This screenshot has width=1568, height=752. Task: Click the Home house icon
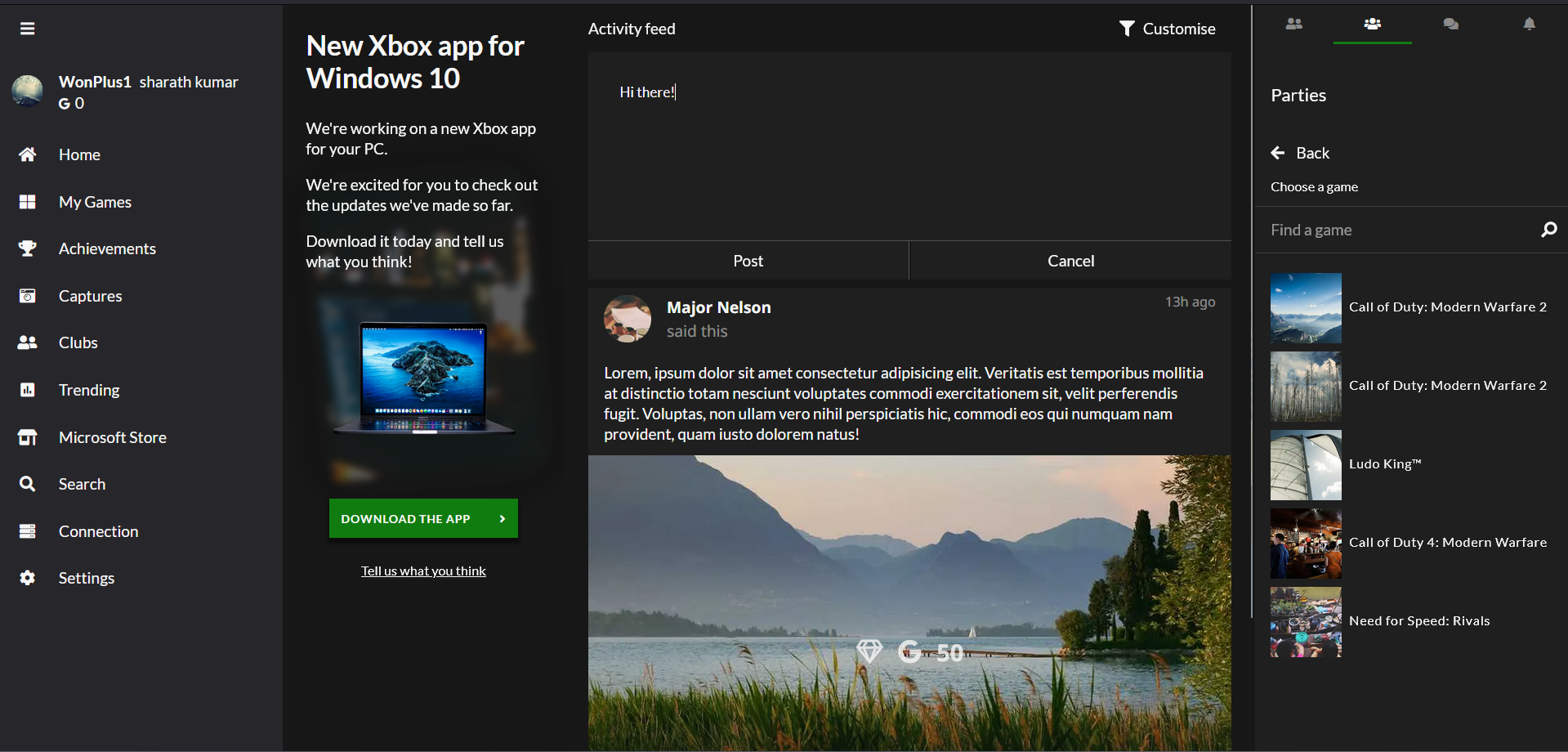click(x=27, y=154)
